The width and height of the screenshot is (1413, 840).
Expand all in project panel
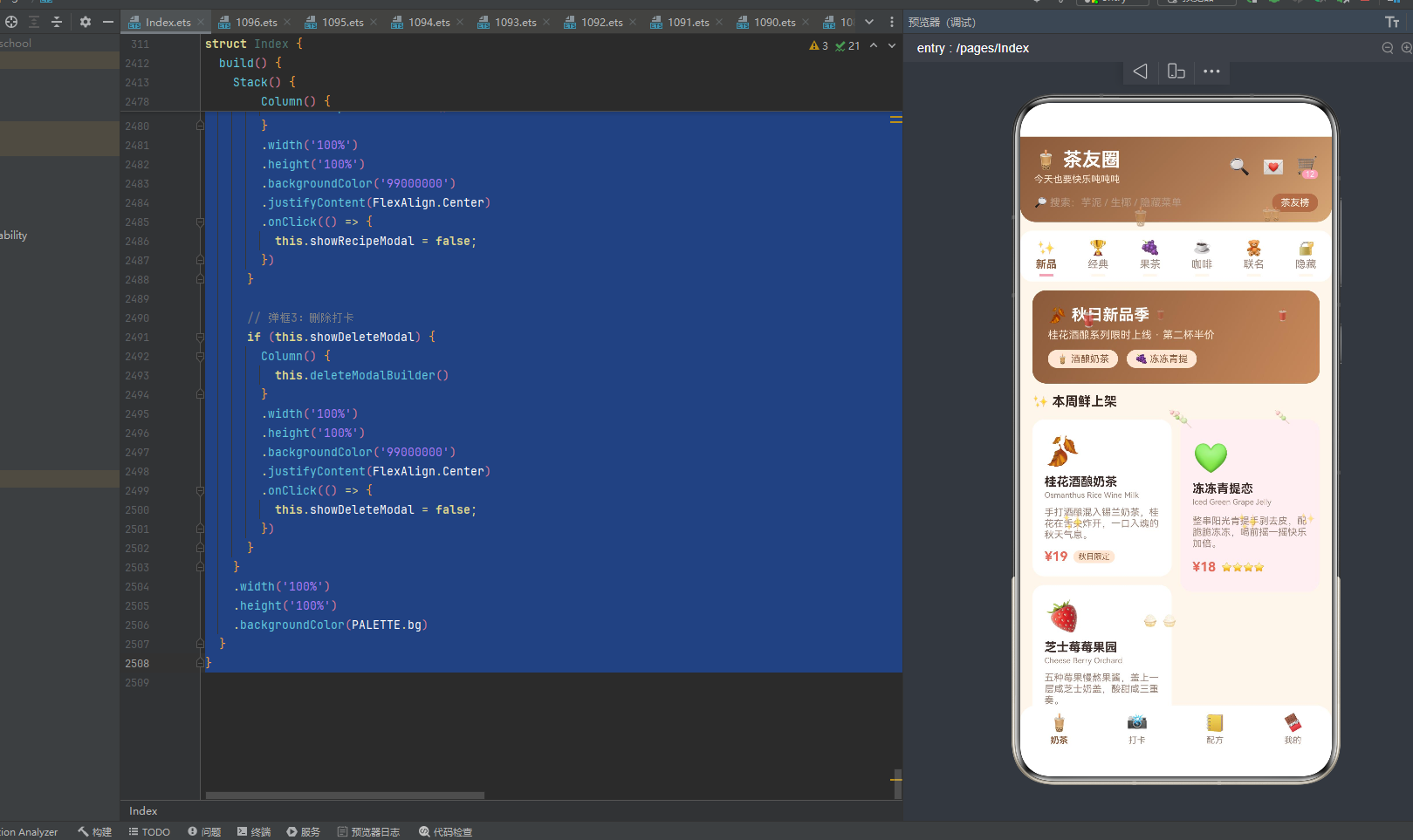34,22
